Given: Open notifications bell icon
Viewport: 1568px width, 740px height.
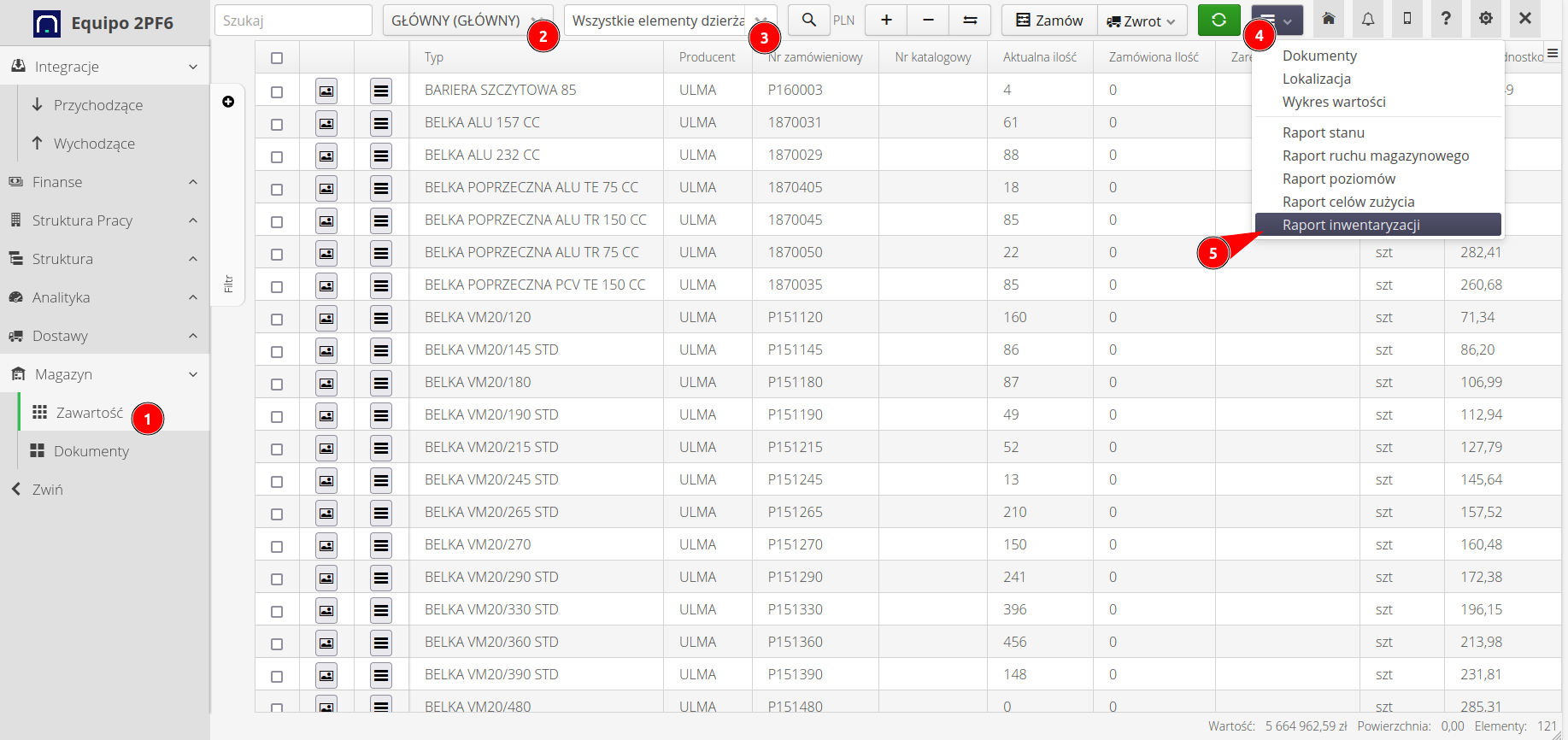Looking at the screenshot, I should (x=1368, y=19).
